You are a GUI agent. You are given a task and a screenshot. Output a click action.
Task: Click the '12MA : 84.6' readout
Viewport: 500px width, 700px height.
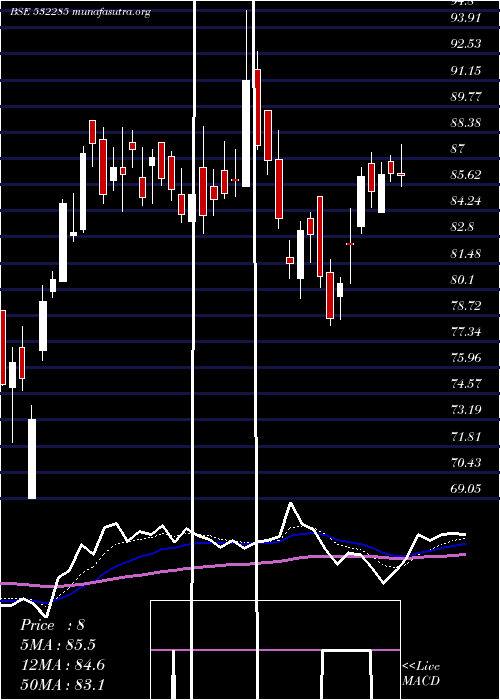(x=63, y=665)
